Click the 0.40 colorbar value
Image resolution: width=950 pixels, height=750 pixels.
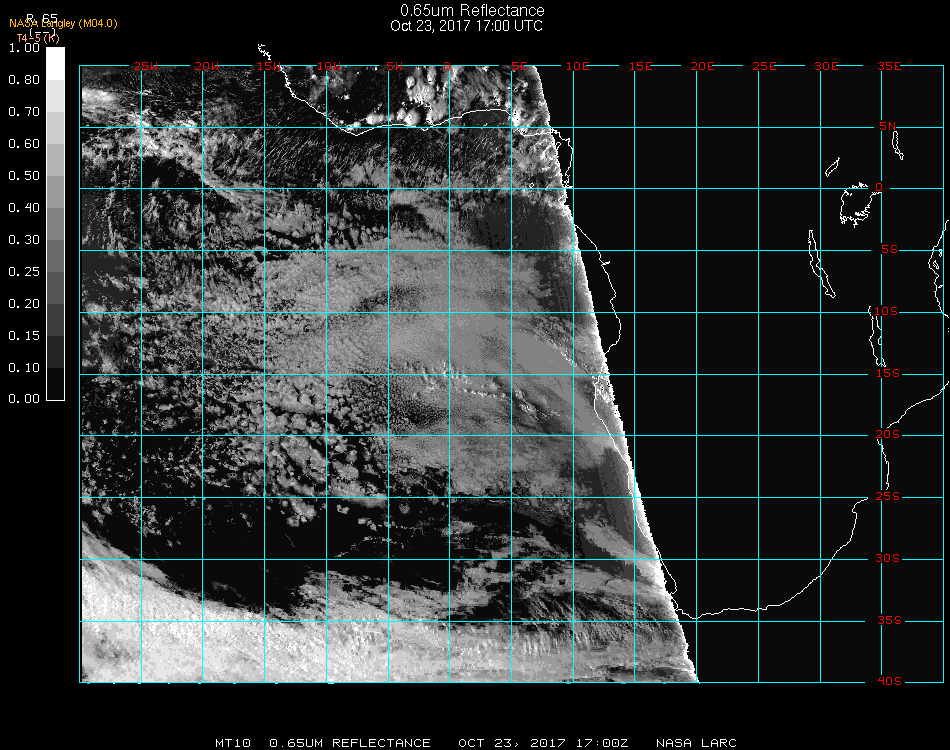24,208
